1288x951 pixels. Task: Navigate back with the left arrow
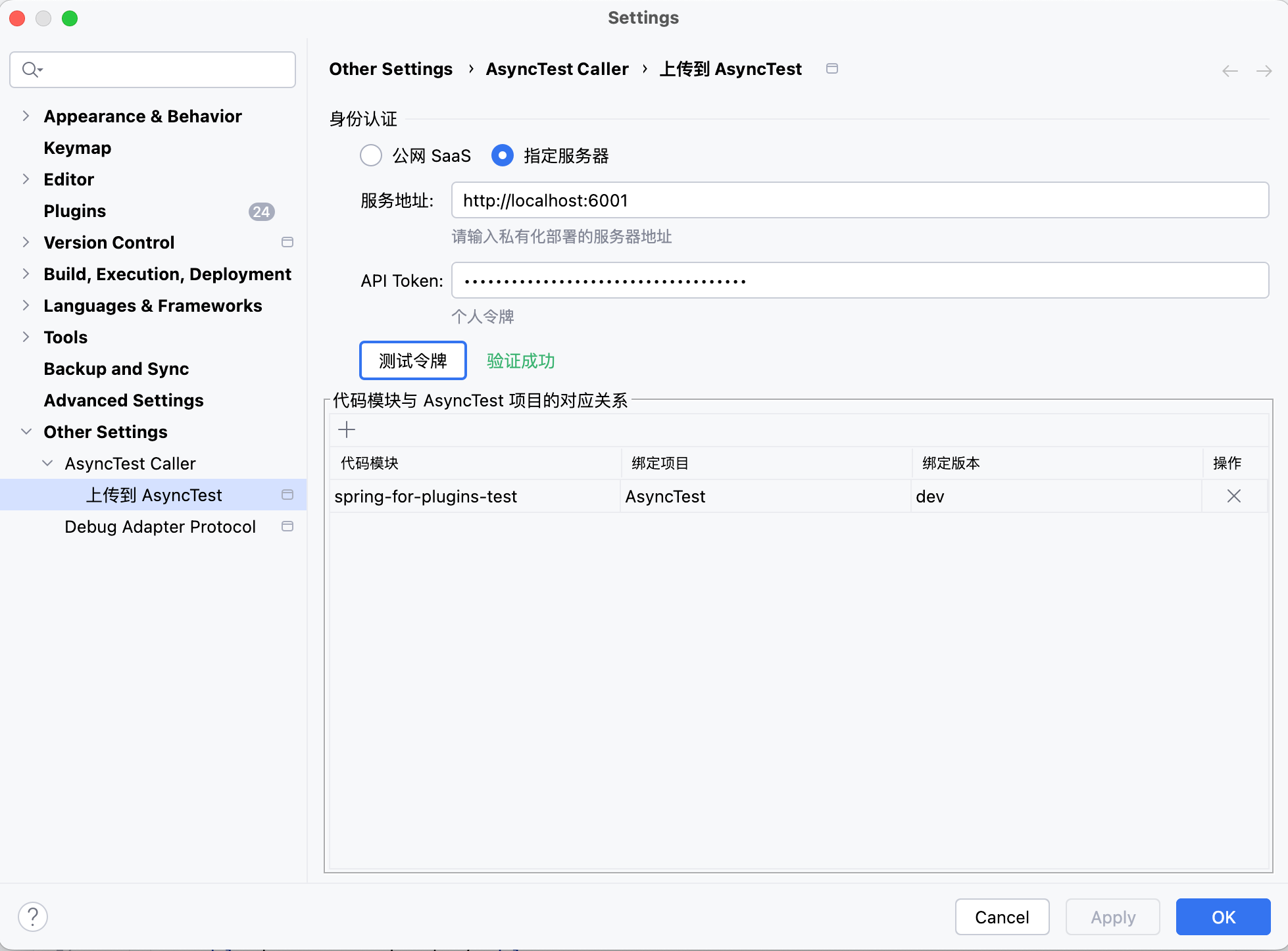coord(1229,71)
